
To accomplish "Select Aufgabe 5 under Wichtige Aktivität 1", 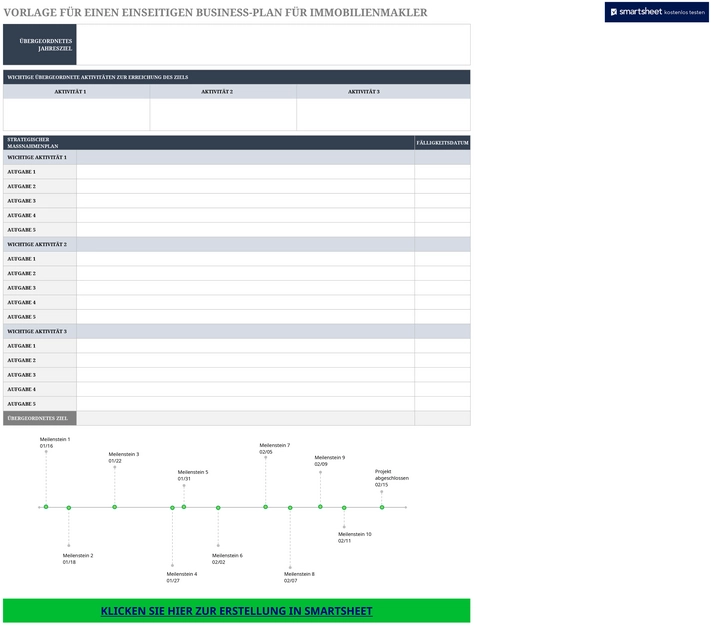I will [x=40, y=230].
